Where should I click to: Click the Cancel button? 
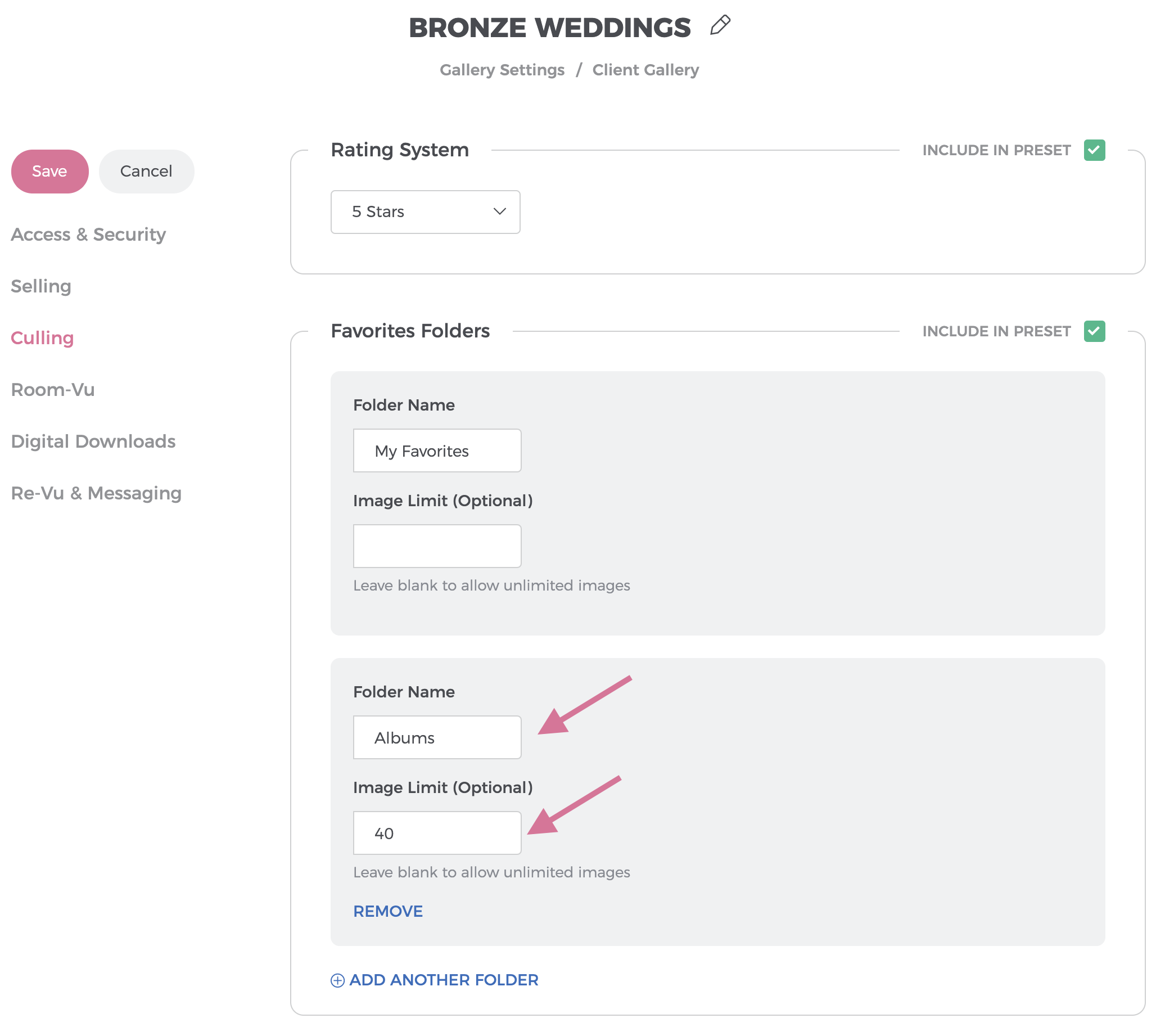pos(146,171)
